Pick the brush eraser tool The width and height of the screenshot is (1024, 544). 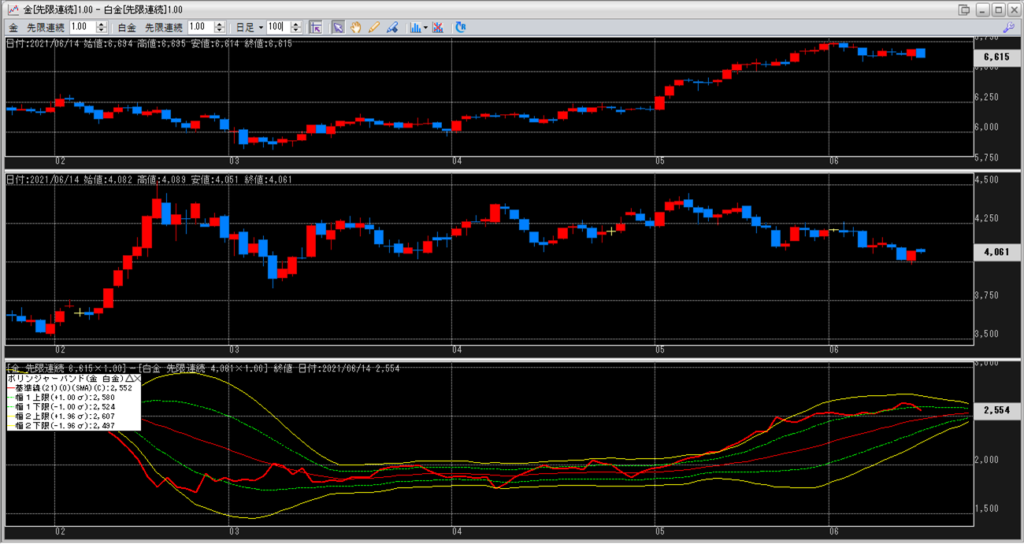(391, 27)
